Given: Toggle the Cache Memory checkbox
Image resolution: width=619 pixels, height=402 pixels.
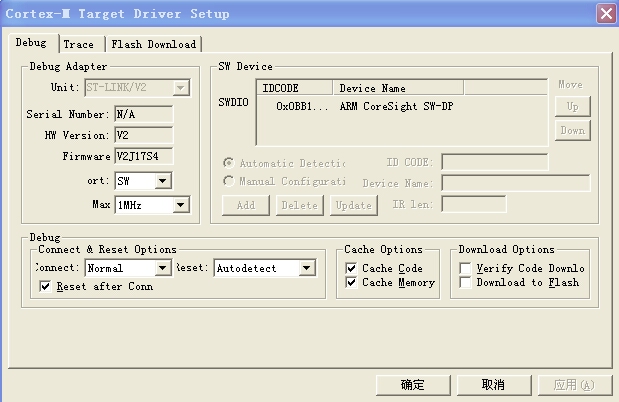Looking at the screenshot, I should click(x=351, y=282).
